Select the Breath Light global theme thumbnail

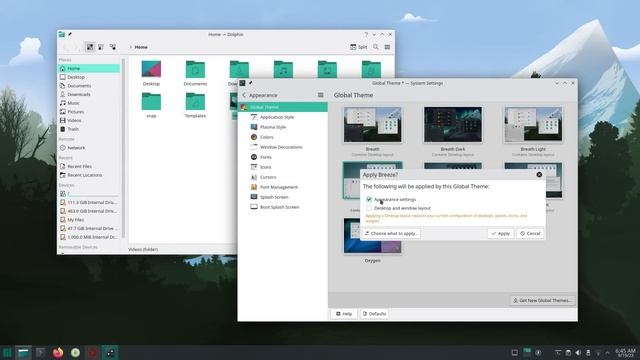pos(533,125)
